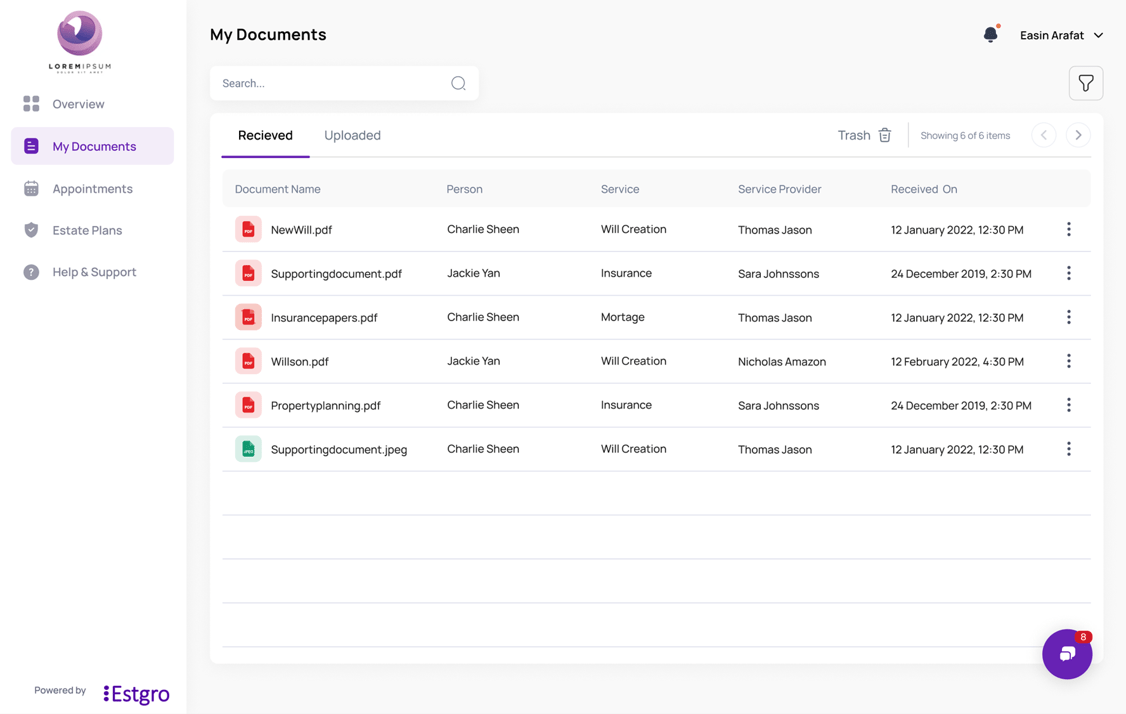Click the Service Provider column header
The height and width of the screenshot is (714, 1126).
coord(780,189)
